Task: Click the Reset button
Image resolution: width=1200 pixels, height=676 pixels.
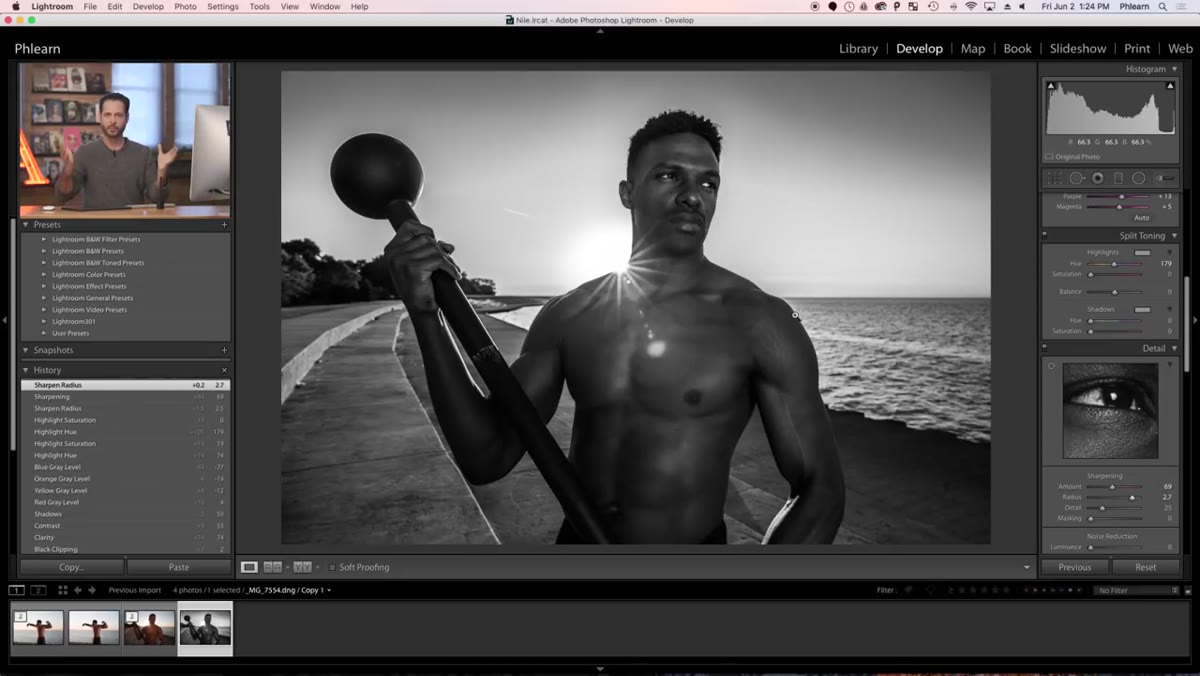Action: (x=1146, y=567)
